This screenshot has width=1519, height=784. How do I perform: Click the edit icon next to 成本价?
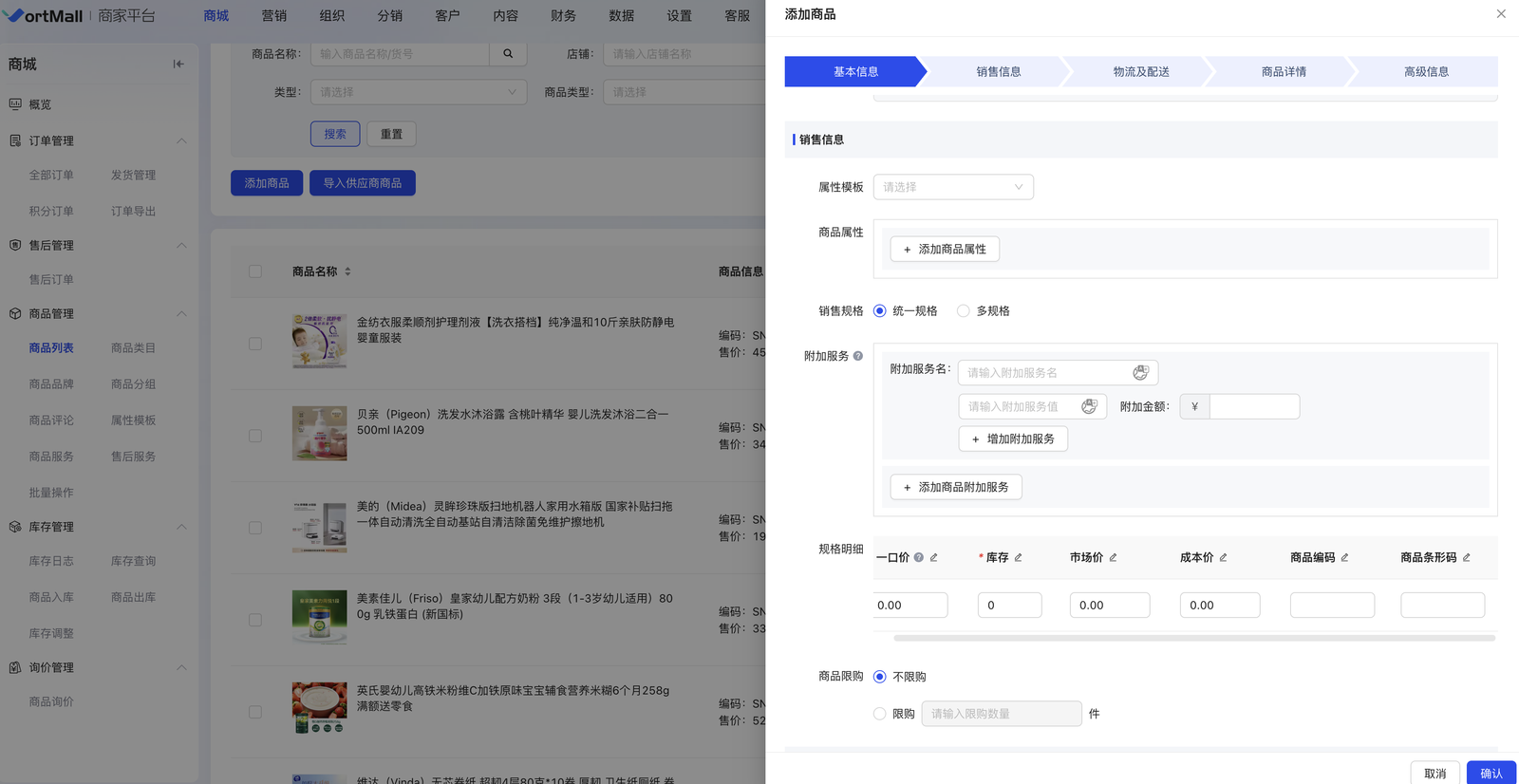point(1224,558)
